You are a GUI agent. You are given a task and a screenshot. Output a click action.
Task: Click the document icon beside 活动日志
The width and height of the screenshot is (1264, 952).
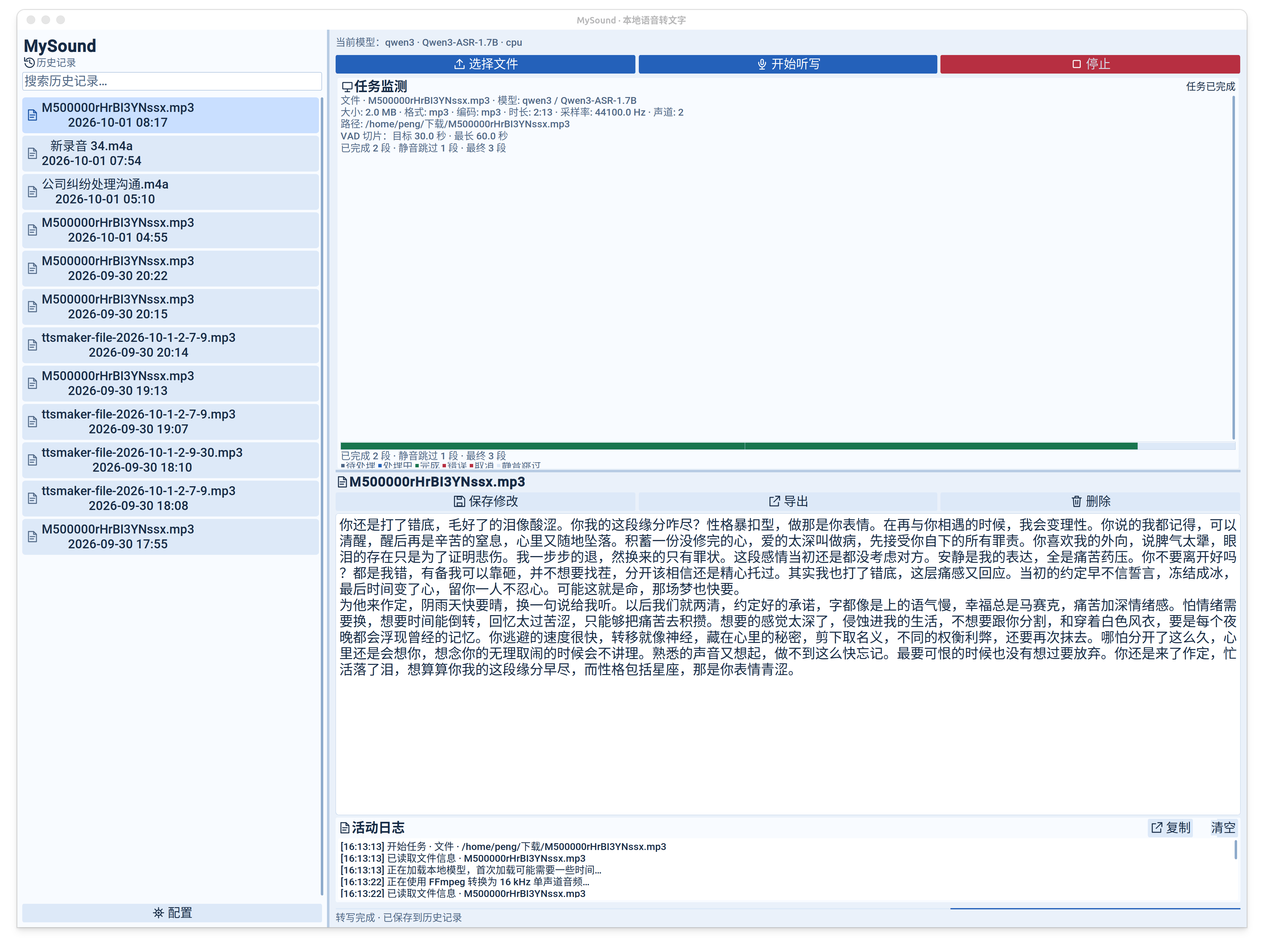point(345,827)
